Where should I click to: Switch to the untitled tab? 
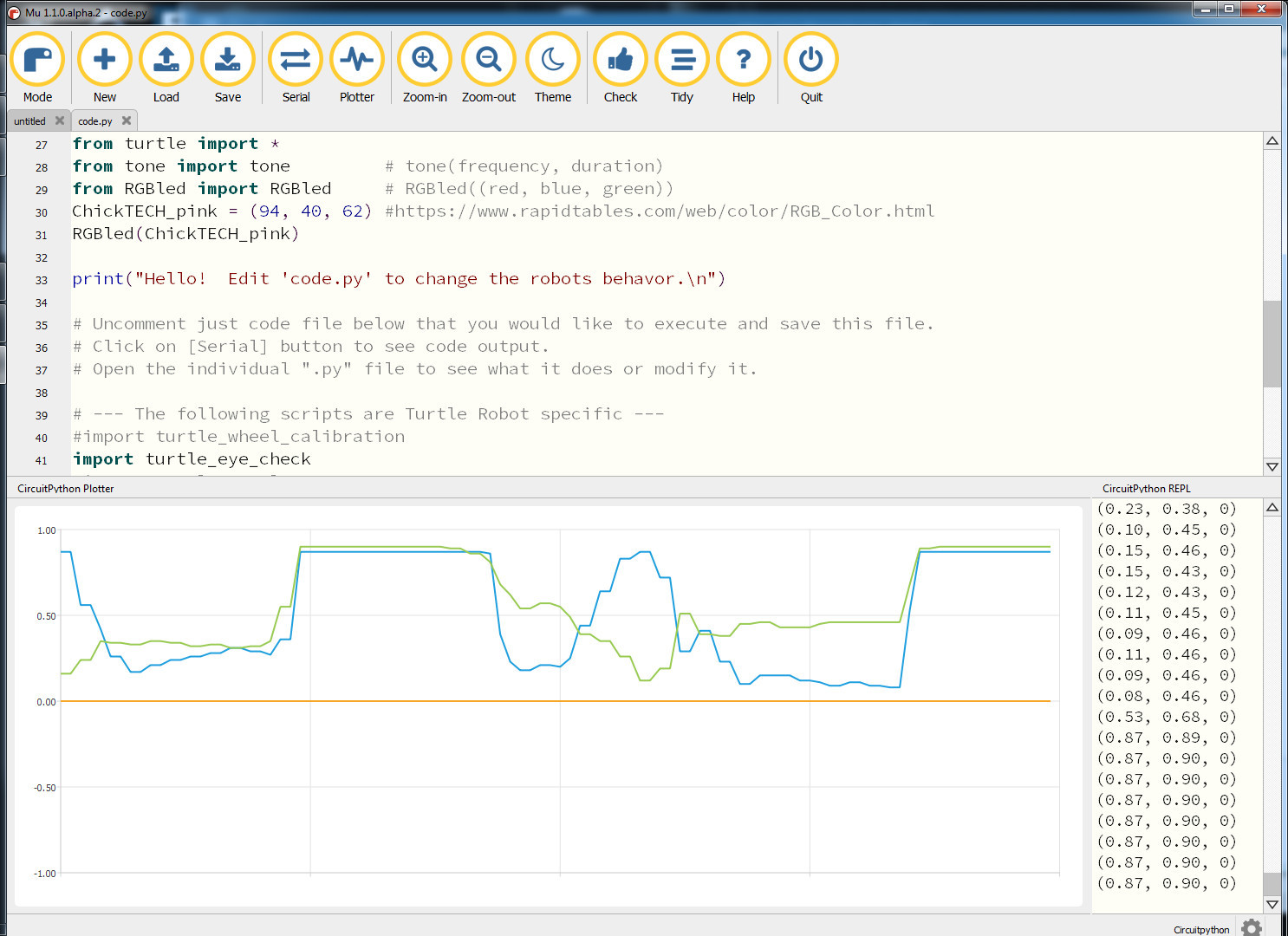click(x=29, y=121)
